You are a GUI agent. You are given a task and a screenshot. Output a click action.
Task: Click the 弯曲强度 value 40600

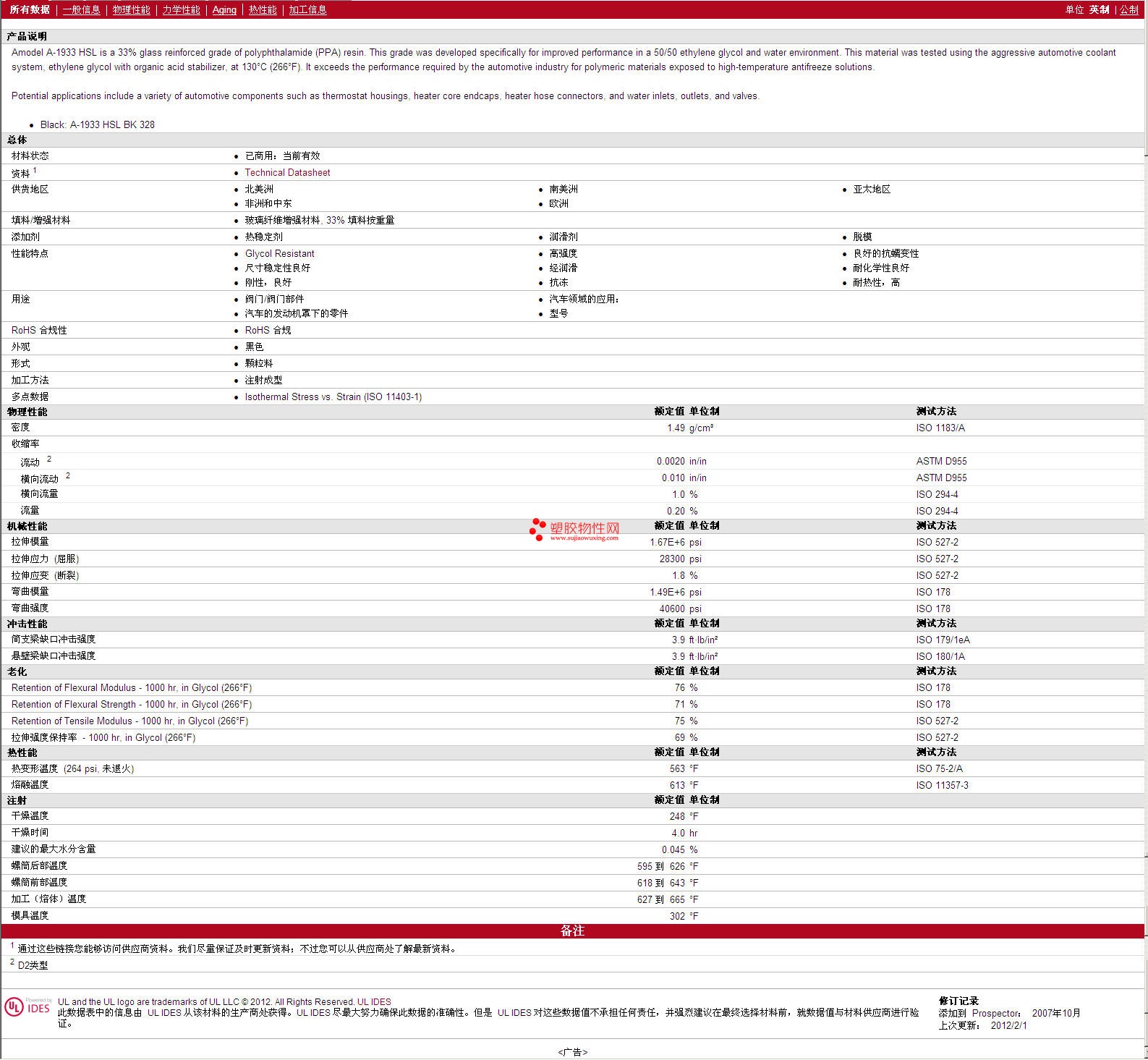tap(672, 609)
